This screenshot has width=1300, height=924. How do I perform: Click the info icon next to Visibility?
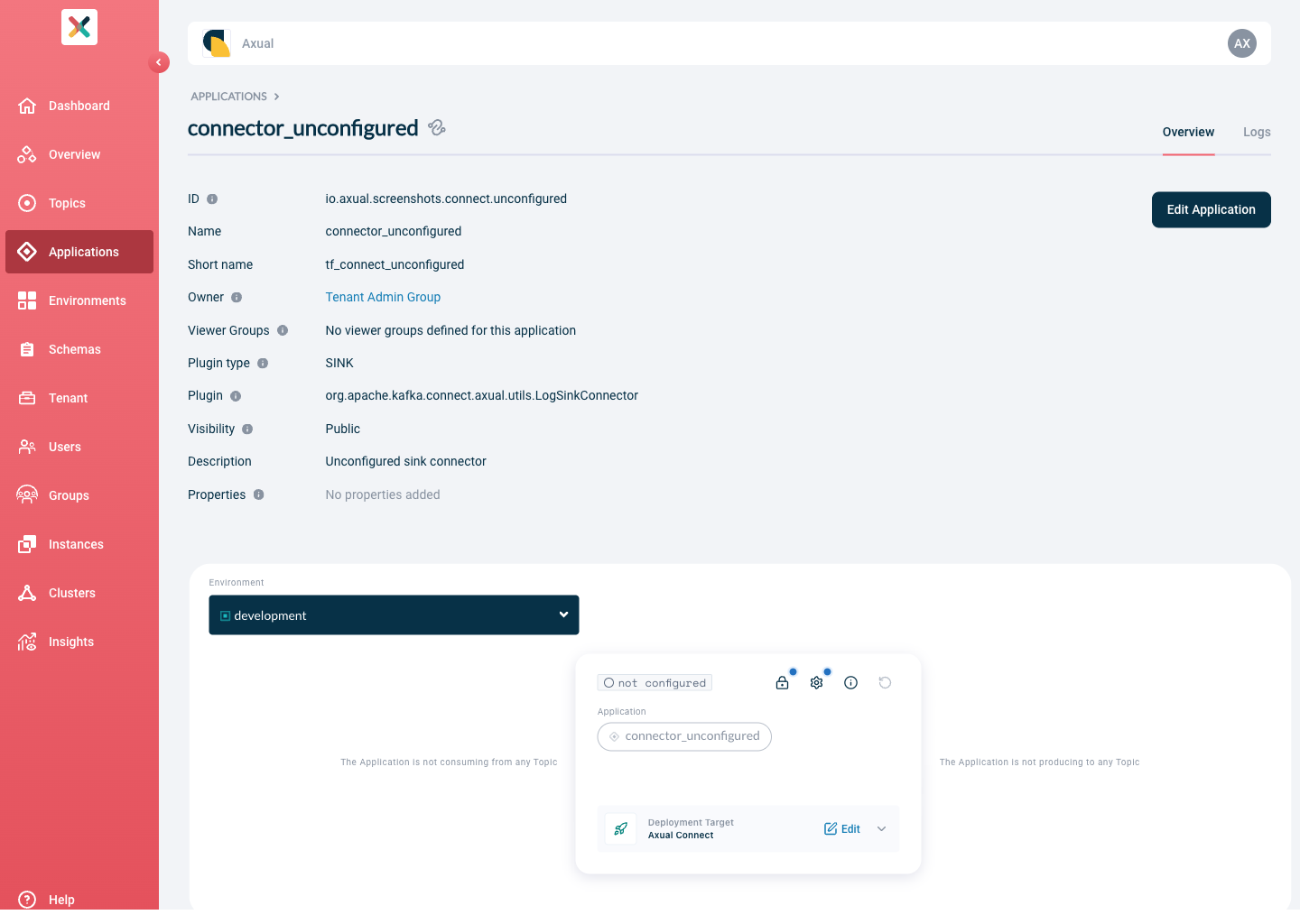pos(247,429)
